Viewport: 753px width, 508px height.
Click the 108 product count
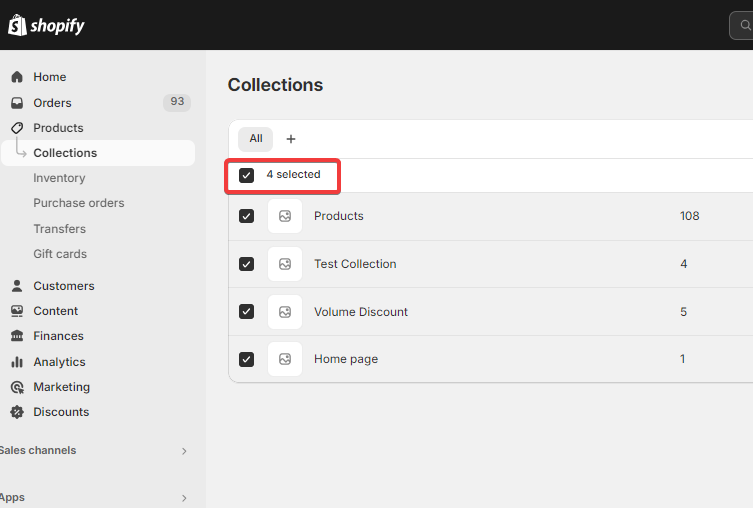point(690,216)
